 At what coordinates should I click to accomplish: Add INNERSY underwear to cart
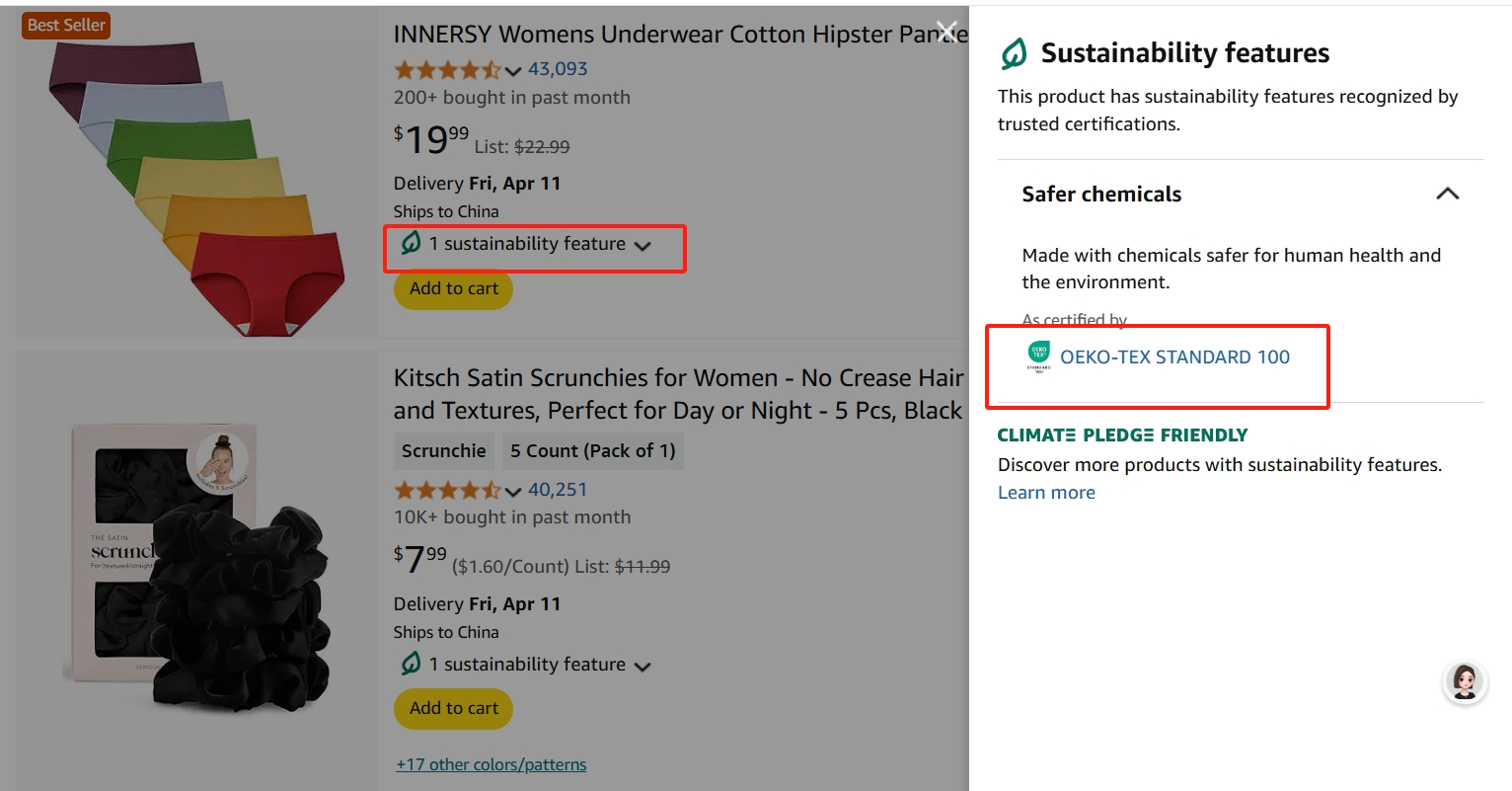pyautogui.click(x=454, y=288)
